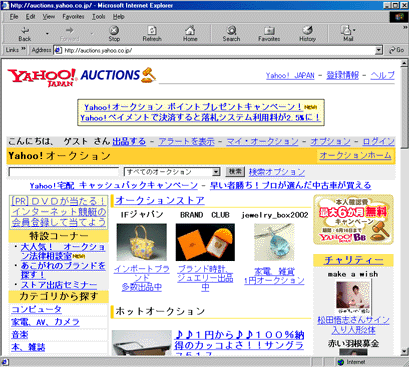
Task: Click the yellow handbag thumbnail
Action: tap(142, 242)
